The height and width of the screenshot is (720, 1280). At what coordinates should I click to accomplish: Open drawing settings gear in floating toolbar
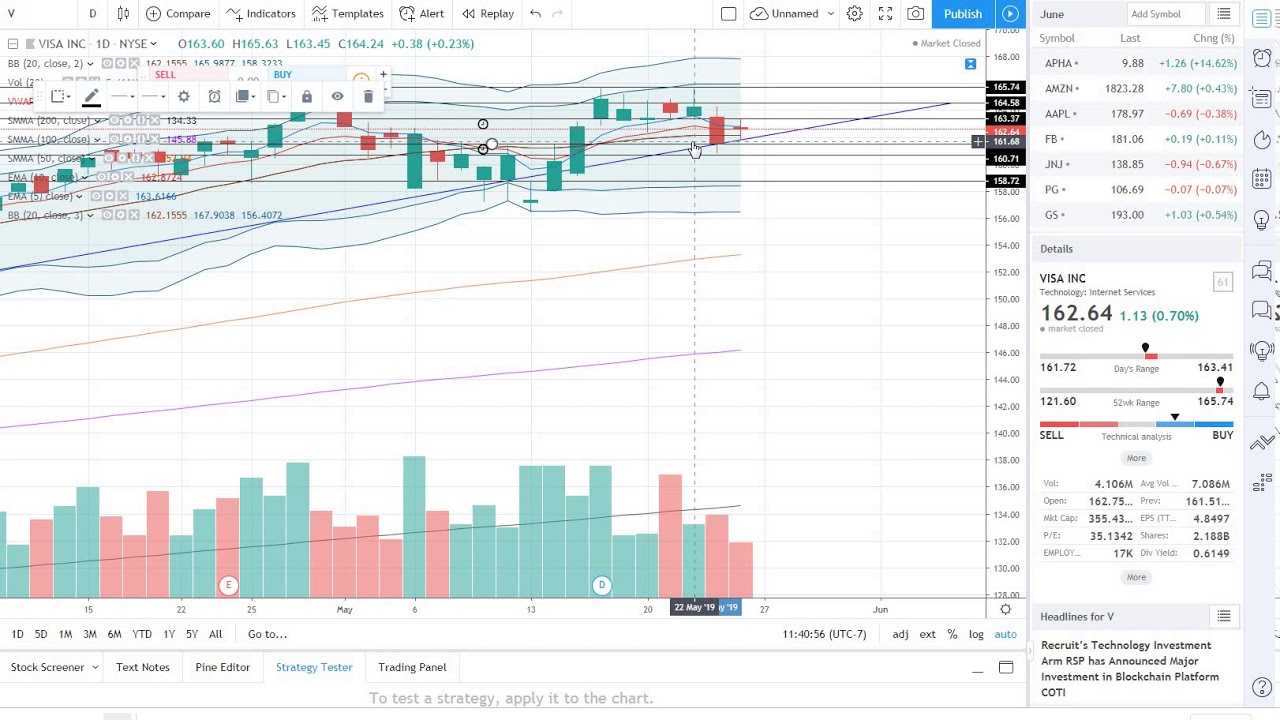coord(184,97)
